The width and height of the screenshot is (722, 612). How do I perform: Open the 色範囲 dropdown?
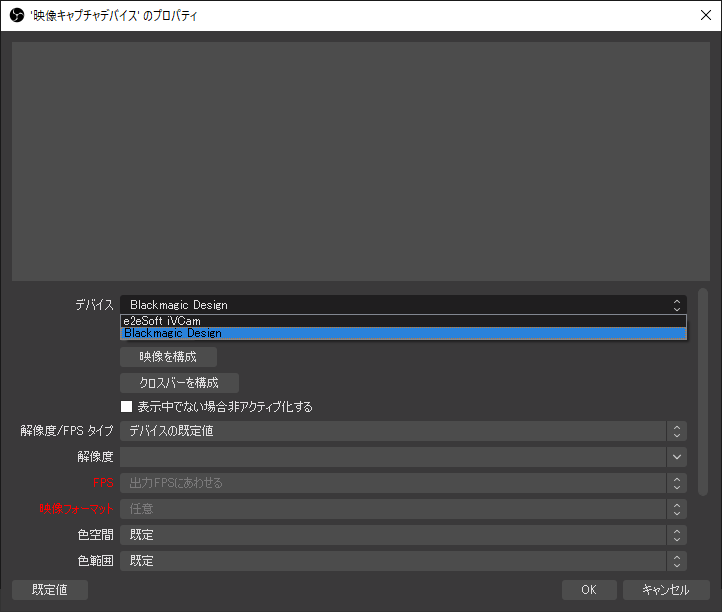pos(403,561)
